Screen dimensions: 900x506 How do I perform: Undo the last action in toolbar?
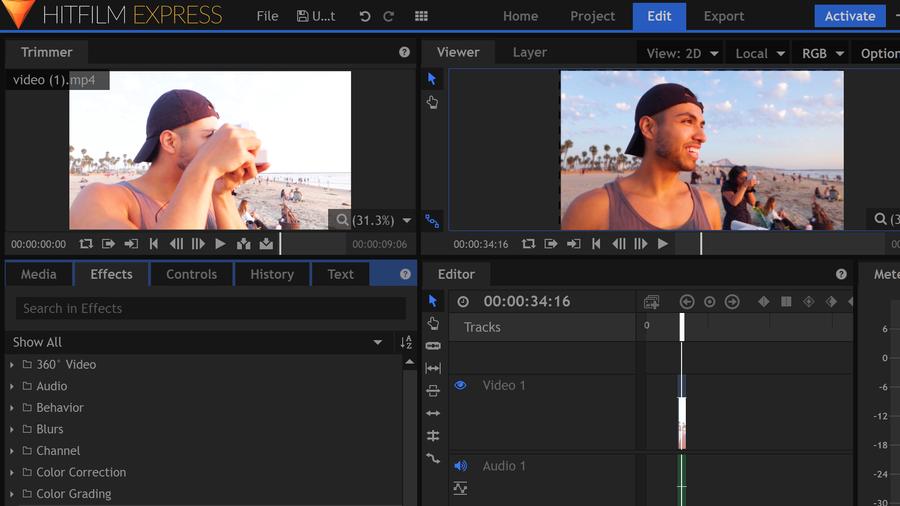pos(364,16)
